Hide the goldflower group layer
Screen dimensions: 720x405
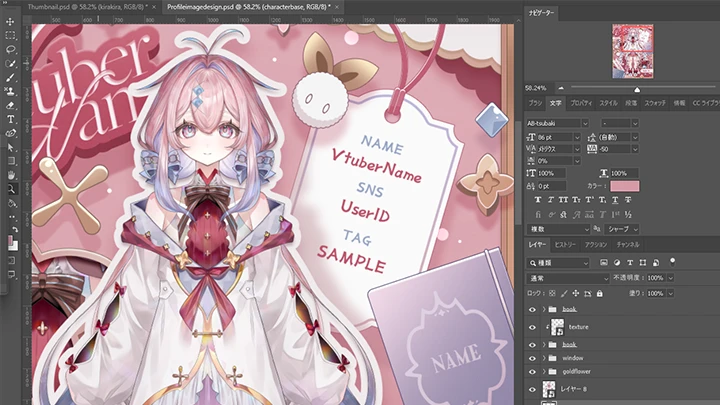tap(532, 372)
